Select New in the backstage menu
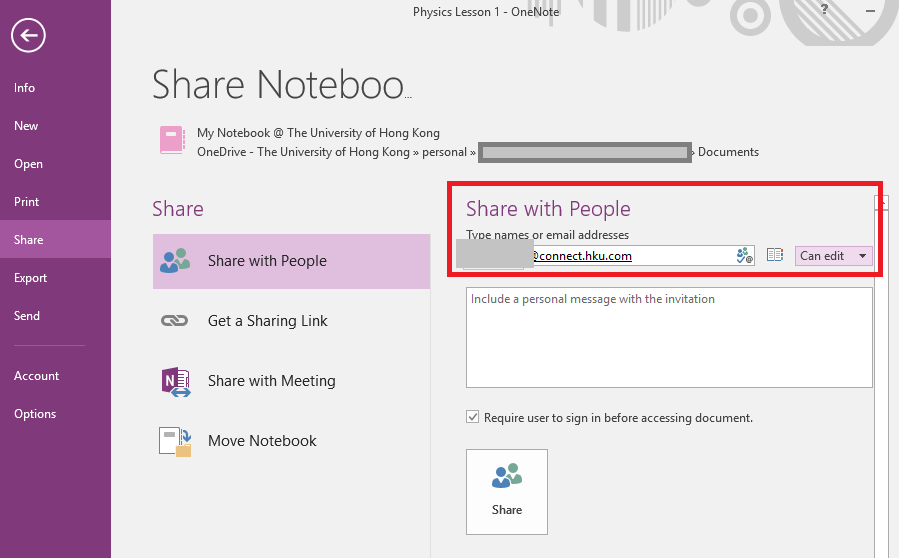The width and height of the screenshot is (899, 558). click(x=26, y=126)
